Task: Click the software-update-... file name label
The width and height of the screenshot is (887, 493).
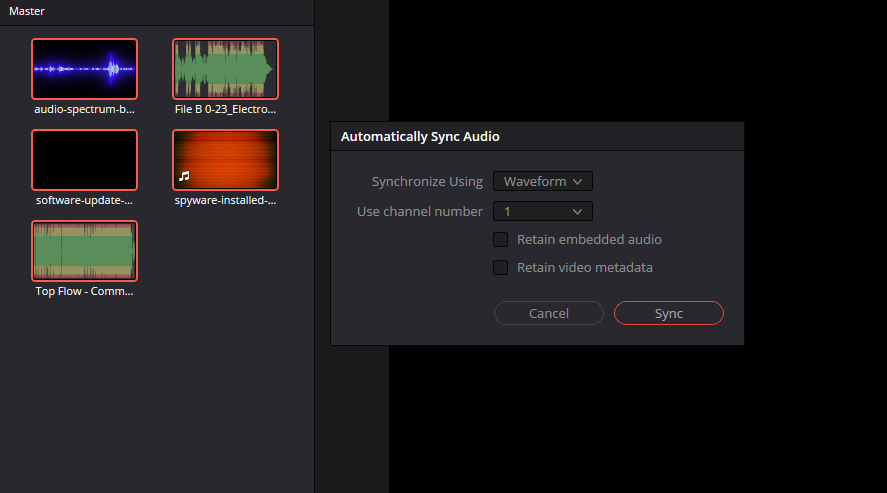Action: click(x=84, y=200)
